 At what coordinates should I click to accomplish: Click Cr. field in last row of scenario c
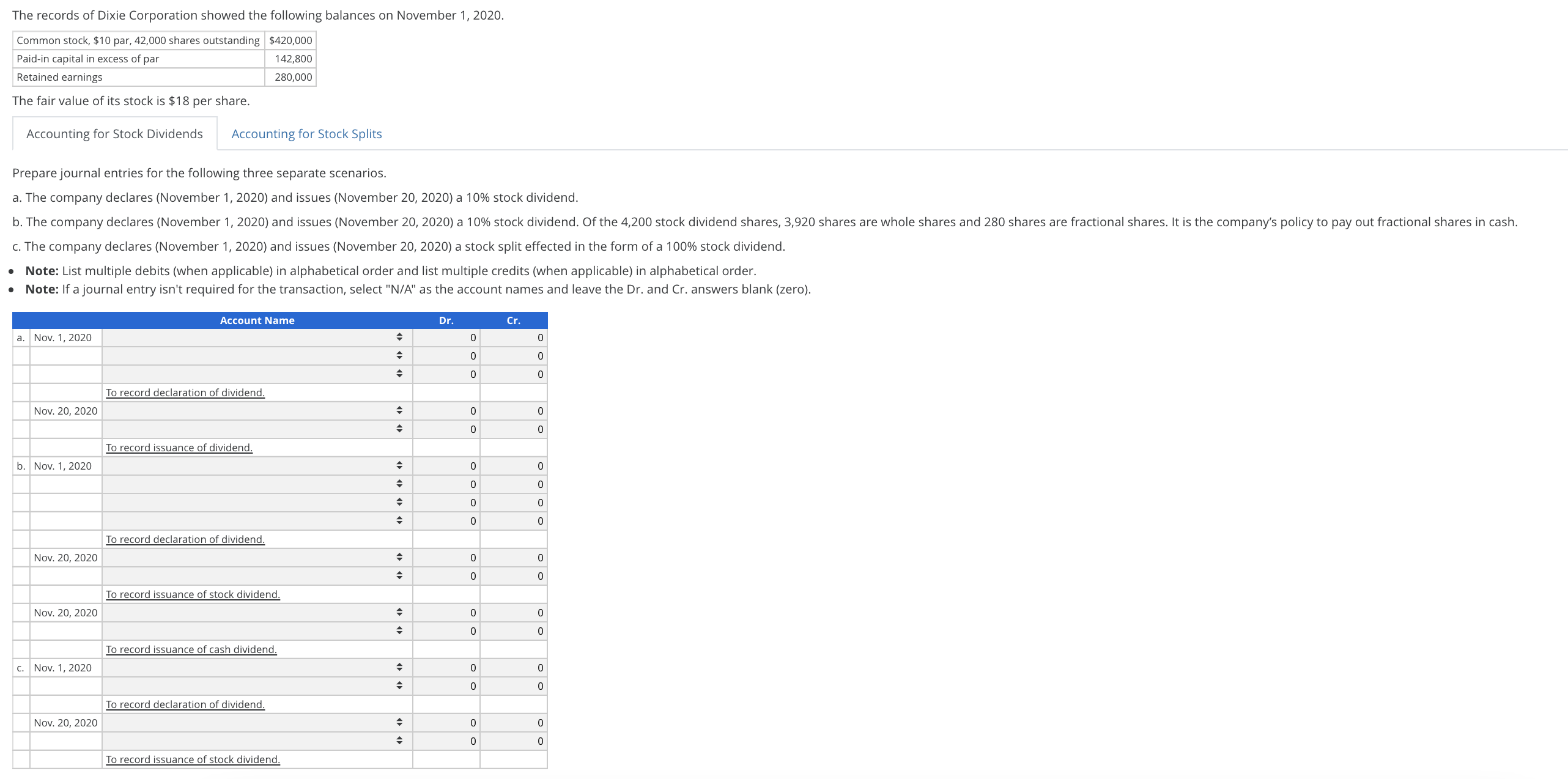point(514,741)
